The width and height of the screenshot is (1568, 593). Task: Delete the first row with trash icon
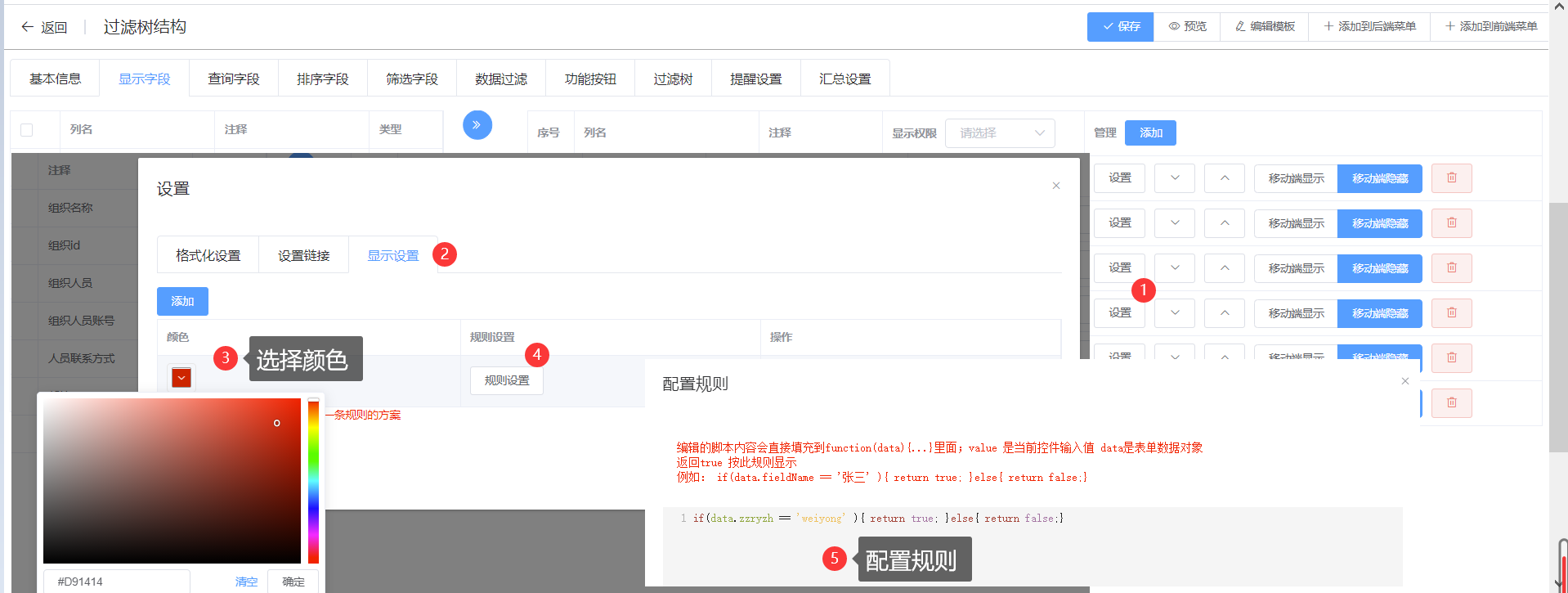coord(1451,178)
